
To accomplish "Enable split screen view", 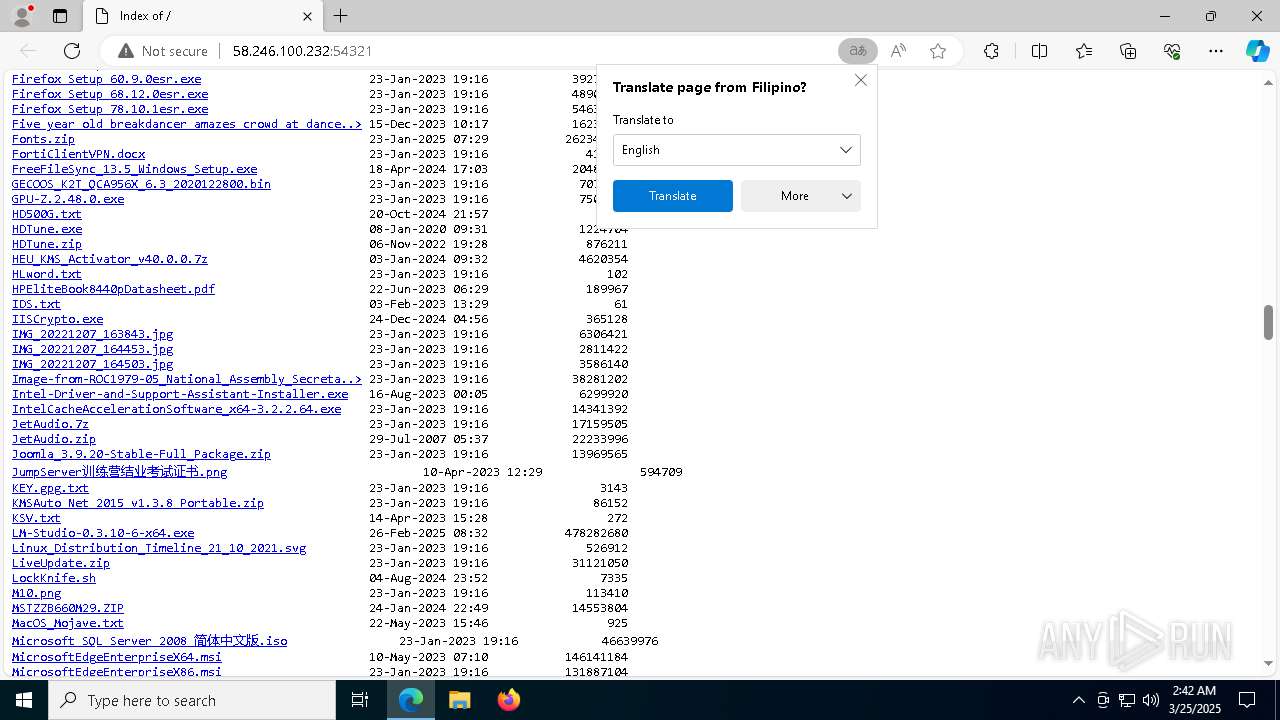I will click(x=1039, y=51).
